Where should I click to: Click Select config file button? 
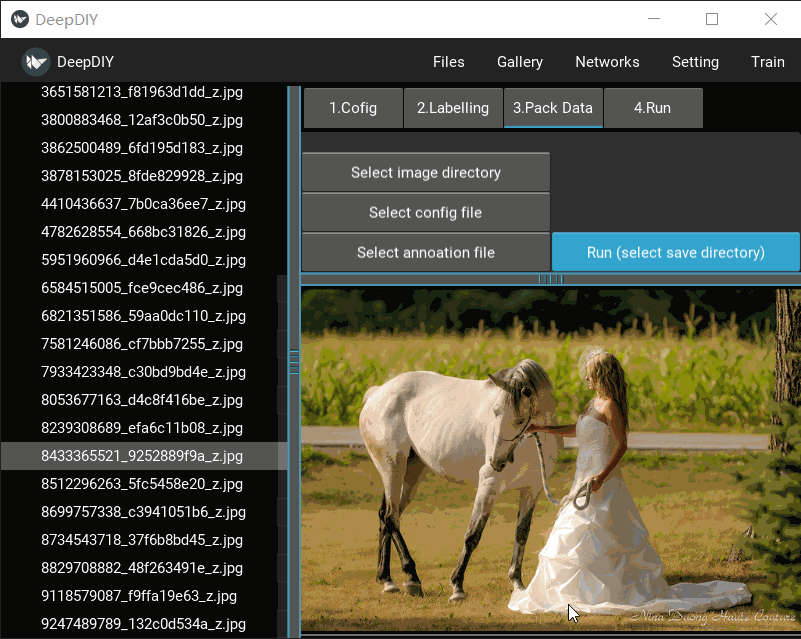(x=426, y=212)
